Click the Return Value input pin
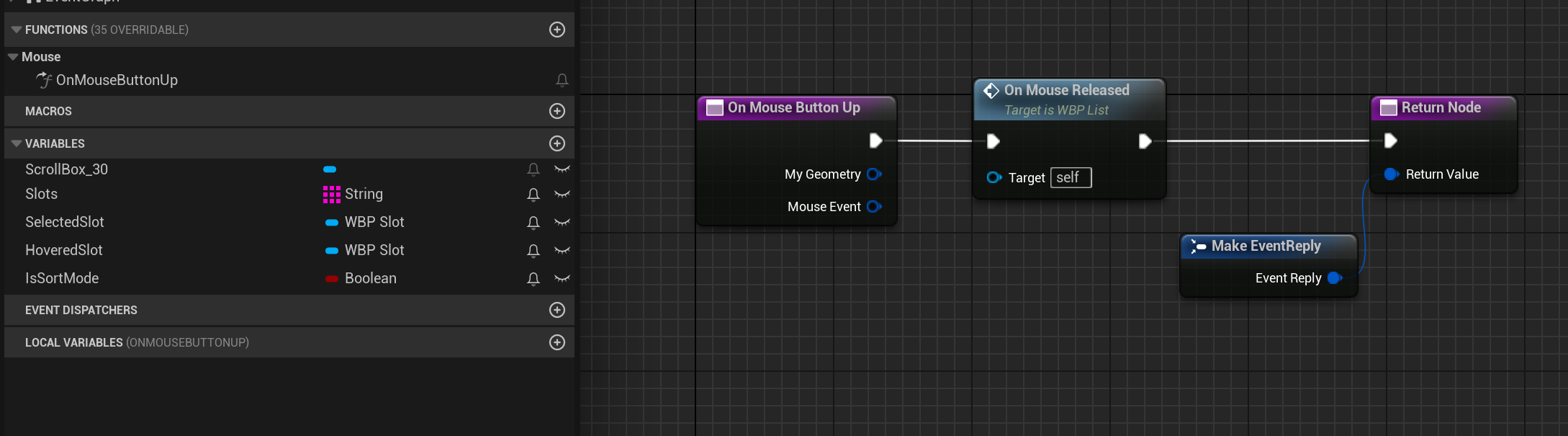This screenshot has width=1568, height=436. (x=1392, y=174)
